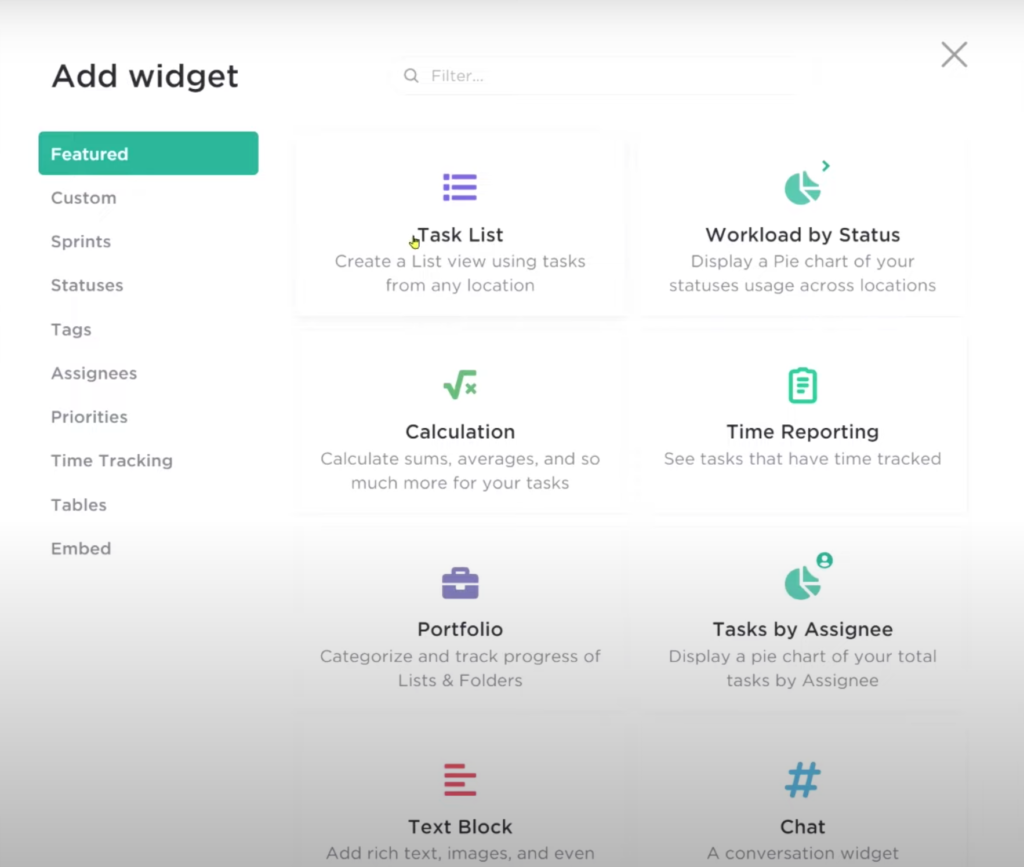Click the Tasks by Assignee pie icon
This screenshot has width=1024, height=867.
coord(808,576)
